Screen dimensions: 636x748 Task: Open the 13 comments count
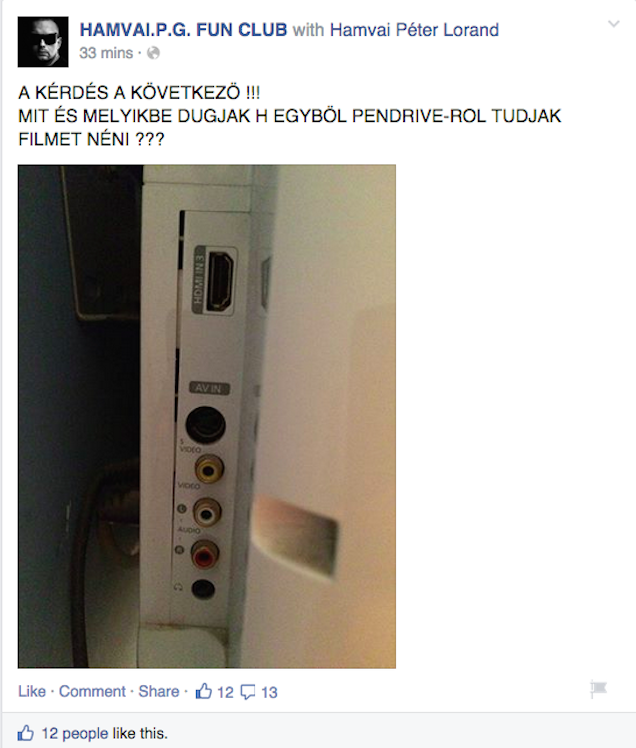click(x=269, y=692)
